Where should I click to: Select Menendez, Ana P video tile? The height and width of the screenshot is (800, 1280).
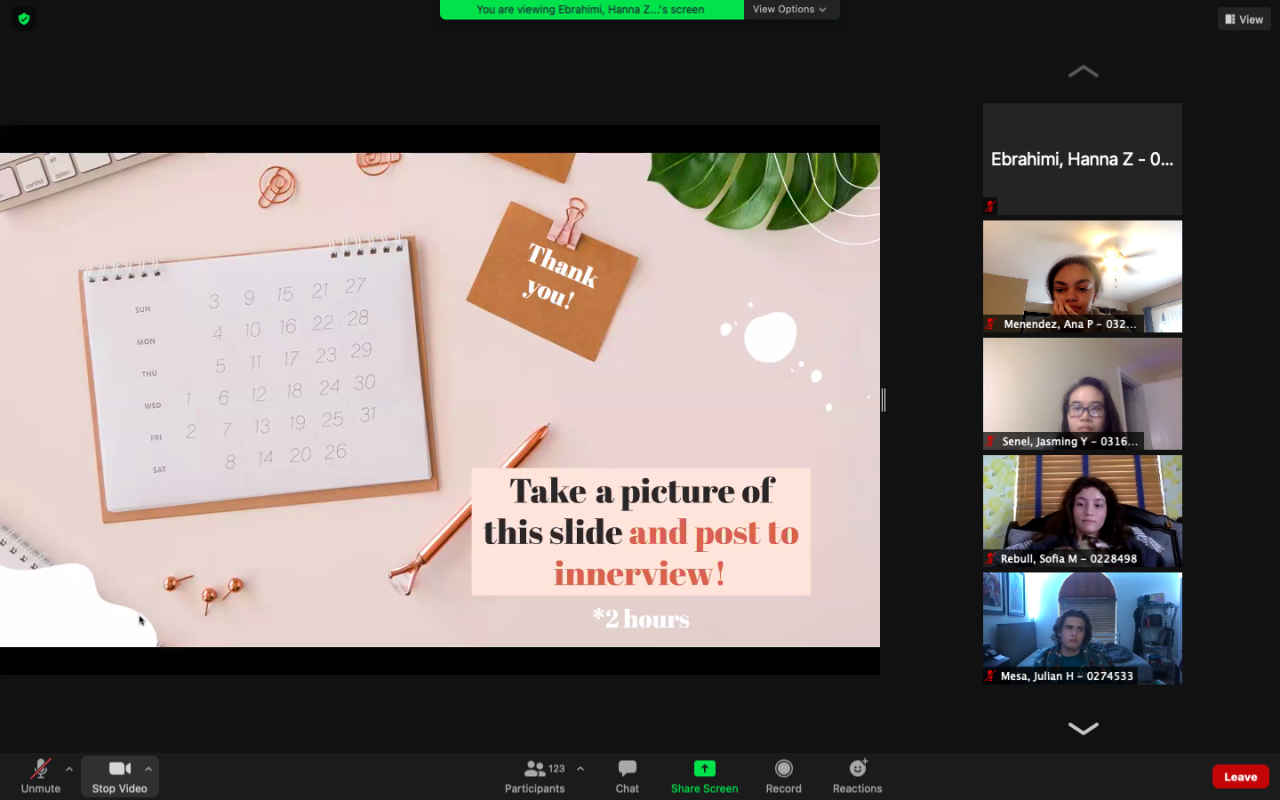pyautogui.click(x=1082, y=276)
